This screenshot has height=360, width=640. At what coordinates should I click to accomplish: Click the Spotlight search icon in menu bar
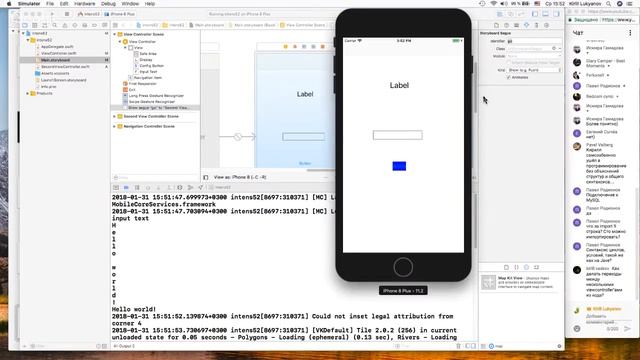[x=609, y=4]
